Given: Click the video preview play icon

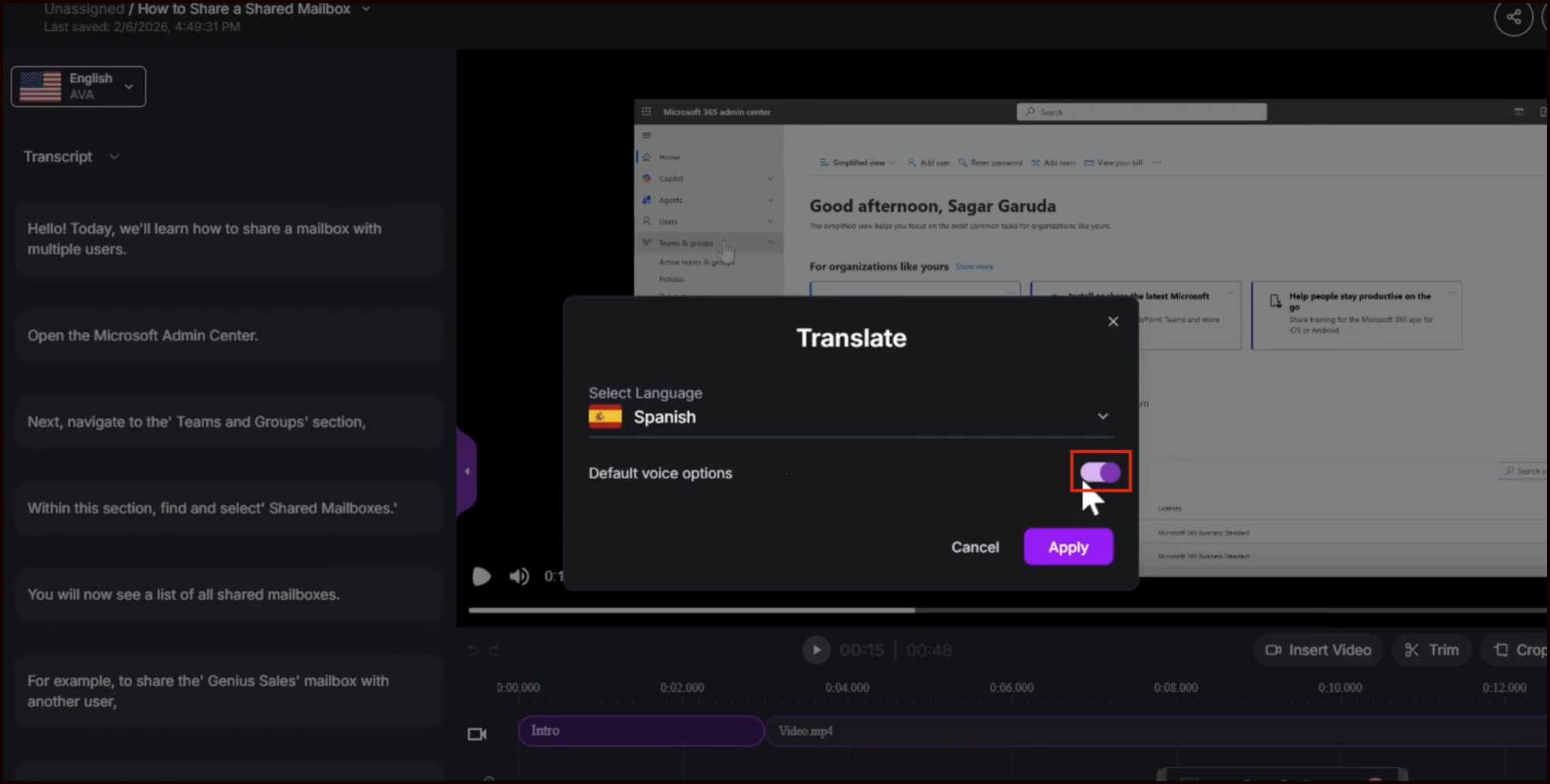Looking at the screenshot, I should pyautogui.click(x=481, y=576).
